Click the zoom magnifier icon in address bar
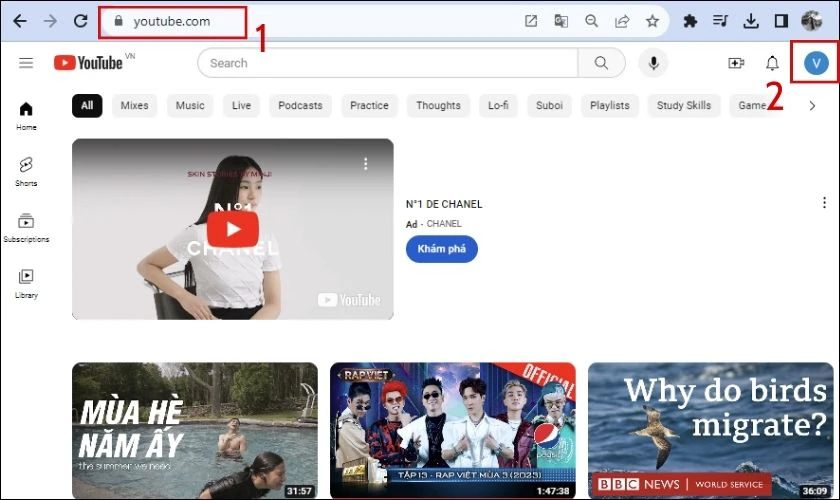 pos(591,21)
